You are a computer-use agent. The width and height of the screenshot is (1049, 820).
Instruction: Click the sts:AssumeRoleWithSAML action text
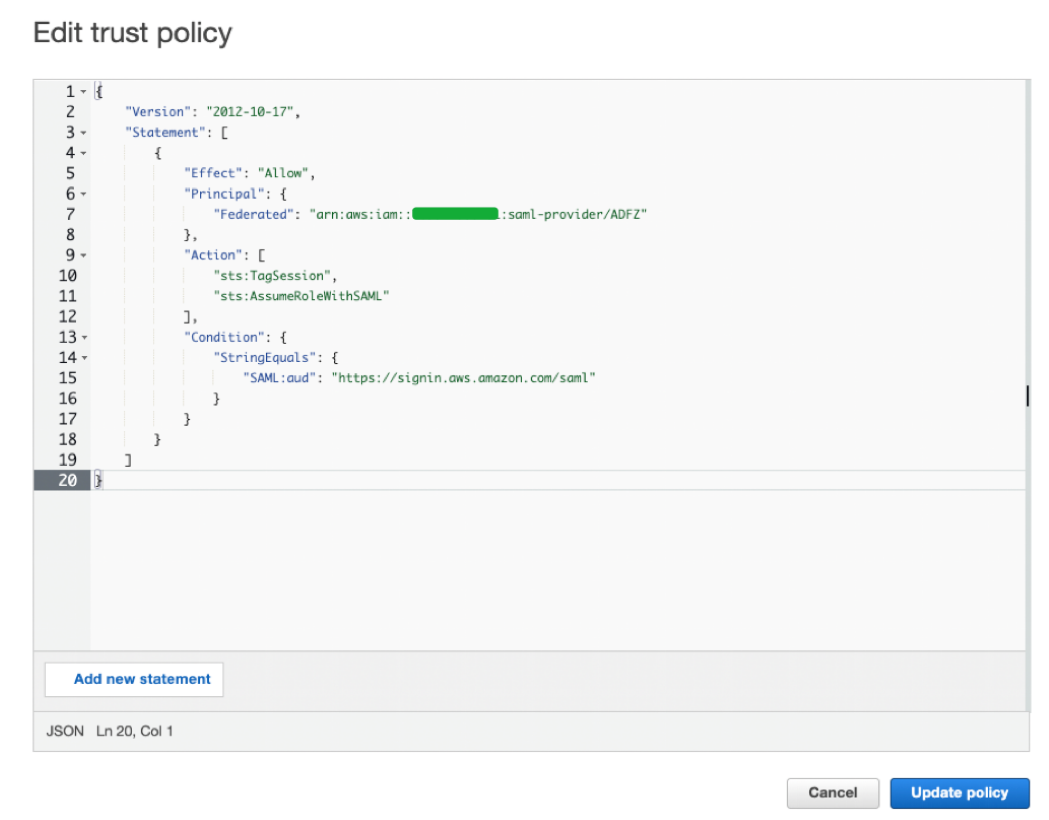[x=300, y=296]
